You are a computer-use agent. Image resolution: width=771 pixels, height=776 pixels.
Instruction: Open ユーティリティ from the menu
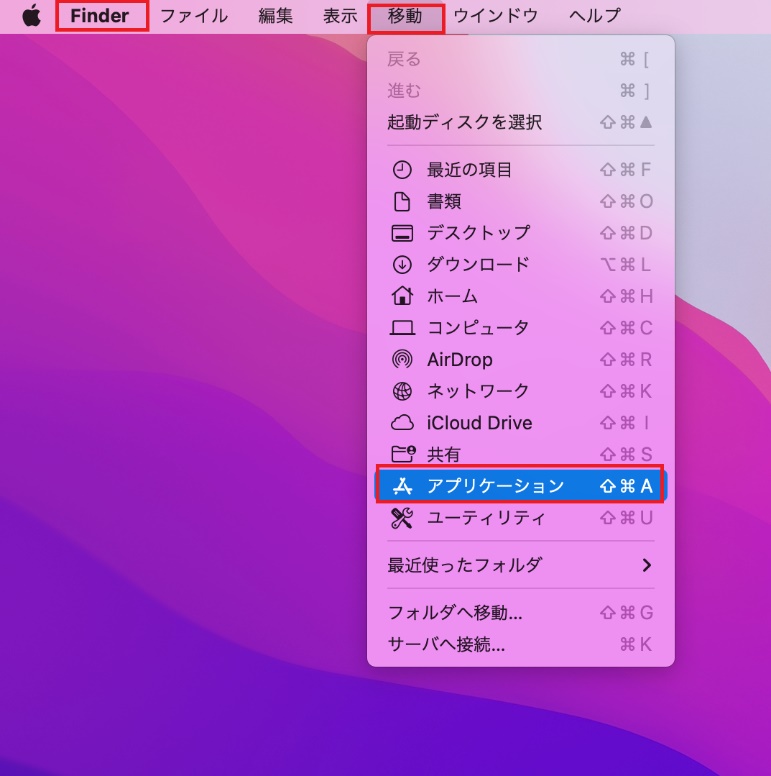[x=520, y=518]
